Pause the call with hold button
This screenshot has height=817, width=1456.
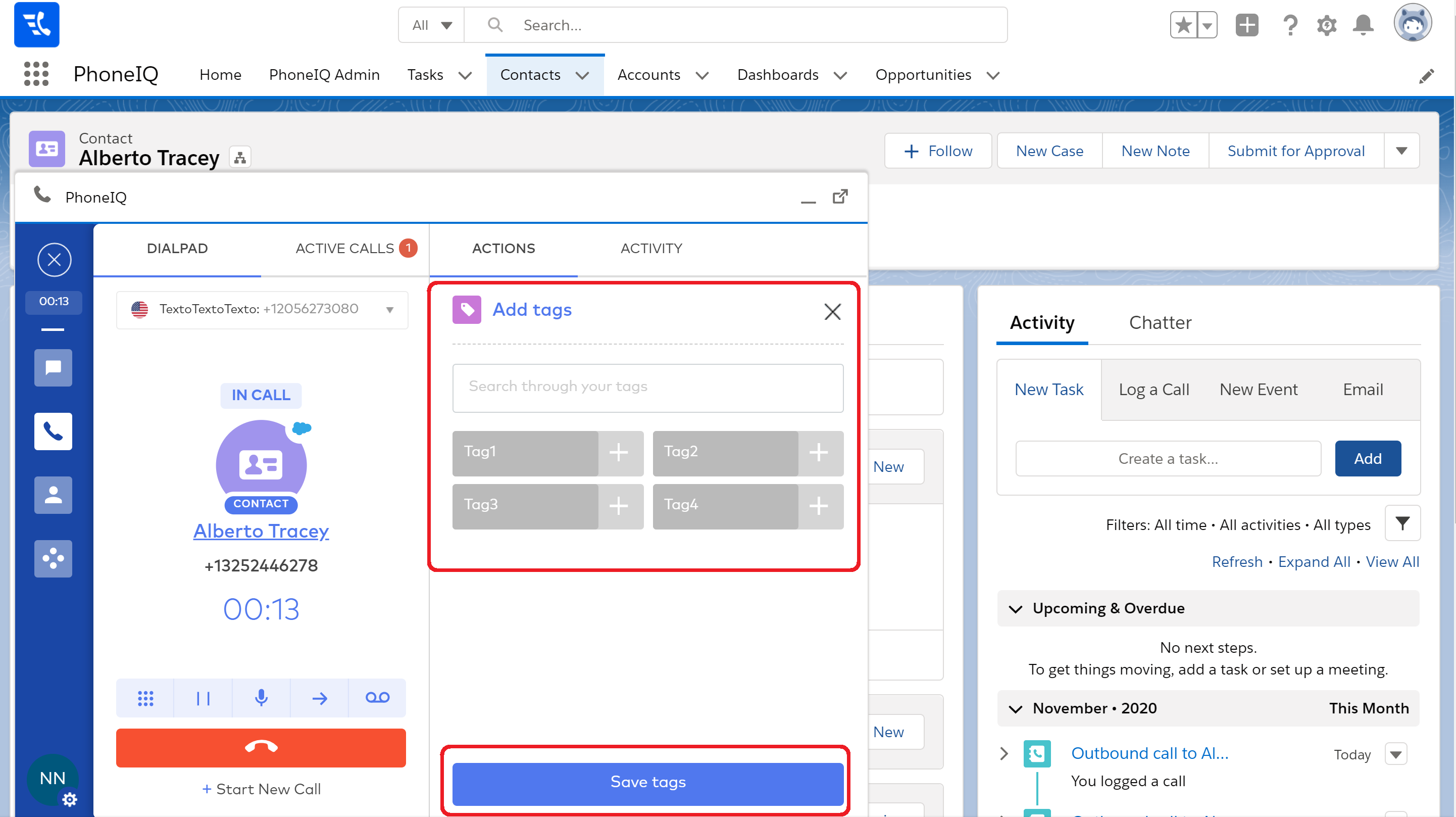(x=203, y=698)
